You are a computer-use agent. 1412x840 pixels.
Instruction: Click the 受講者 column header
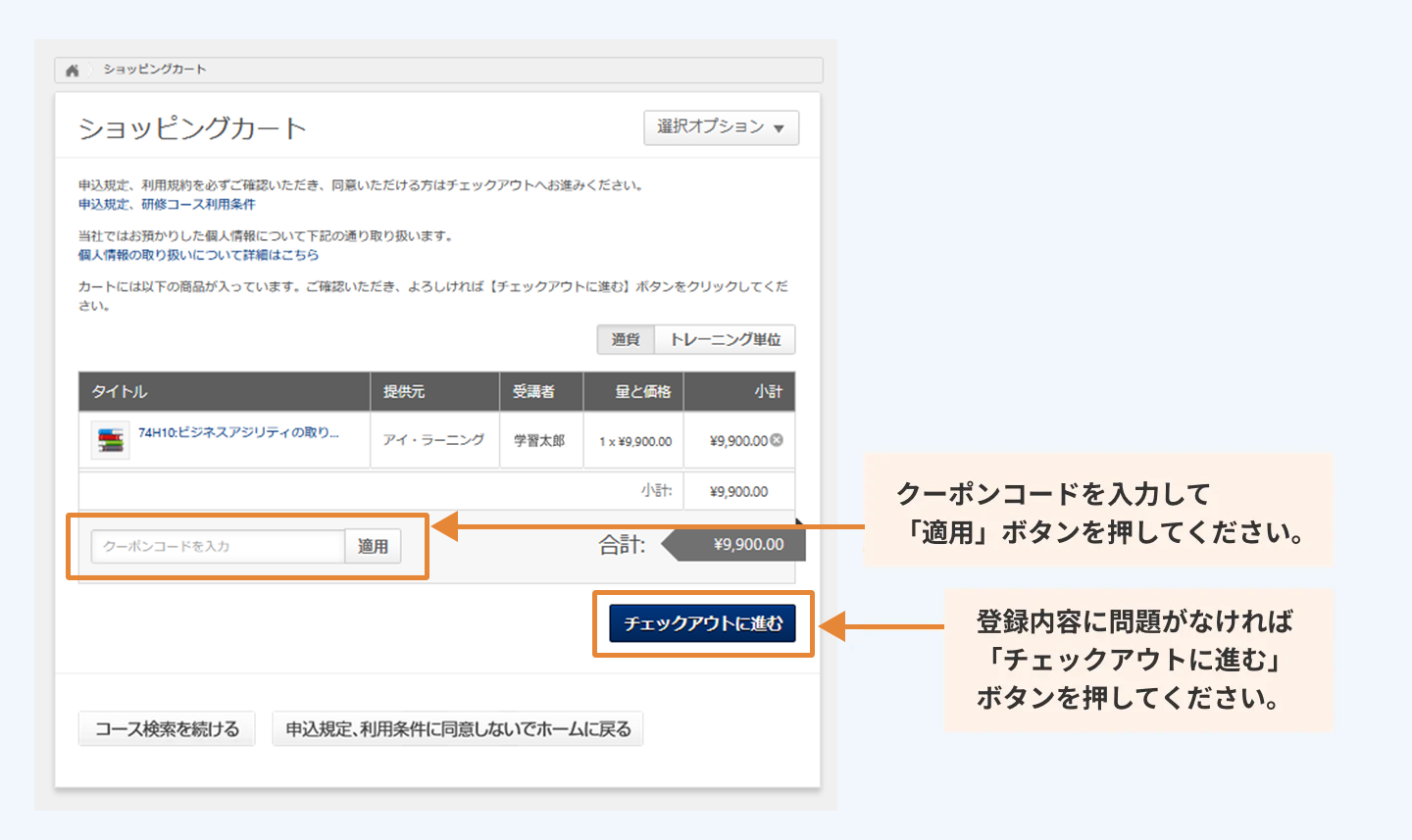coord(533,391)
